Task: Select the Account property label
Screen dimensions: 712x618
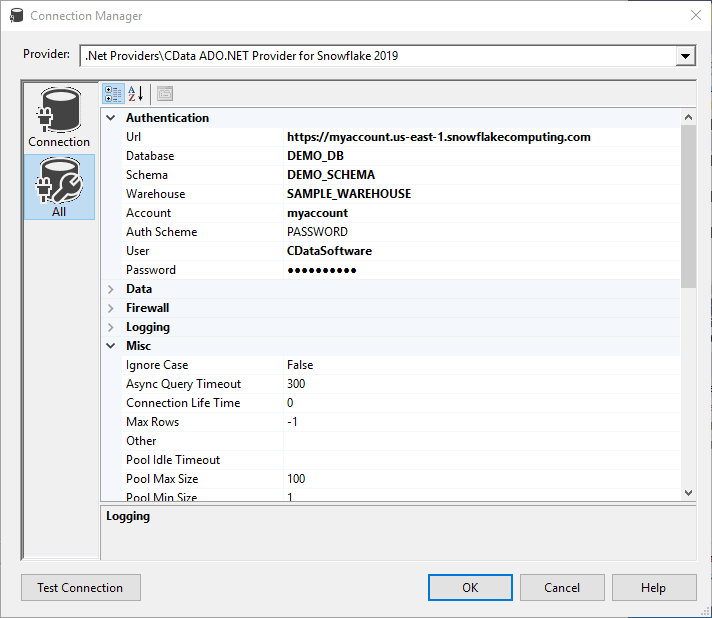Action: click(x=148, y=213)
